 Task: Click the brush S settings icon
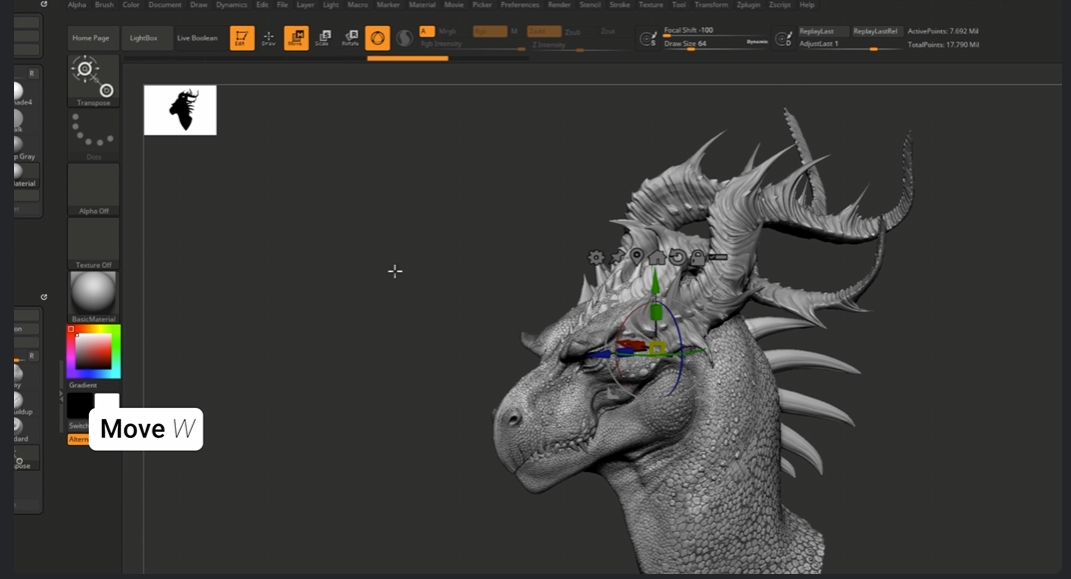click(648, 38)
